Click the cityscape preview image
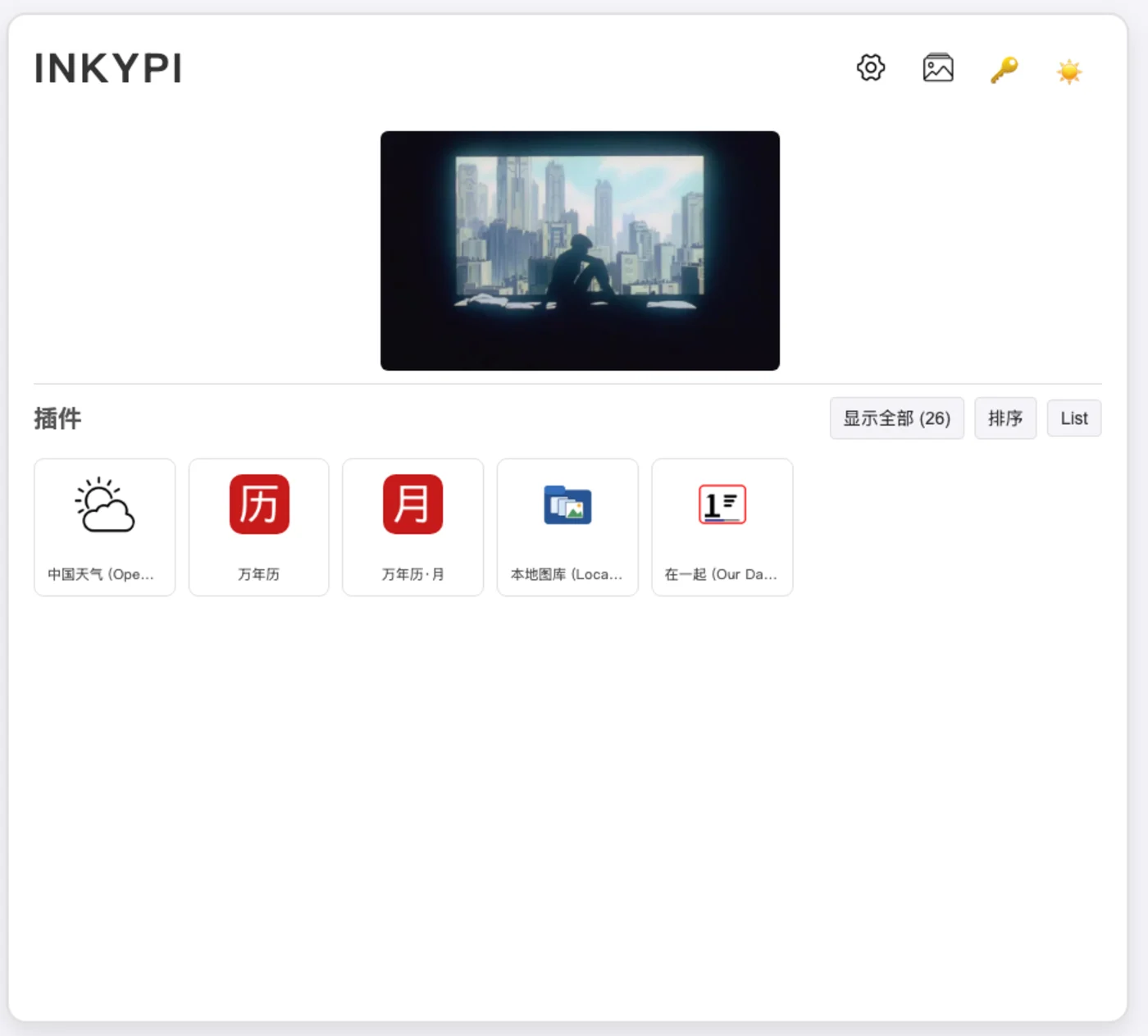 coord(580,251)
